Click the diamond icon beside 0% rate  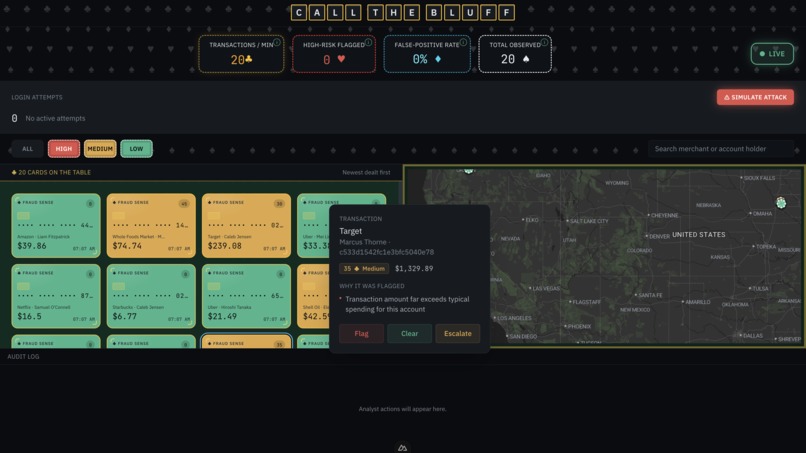438,59
